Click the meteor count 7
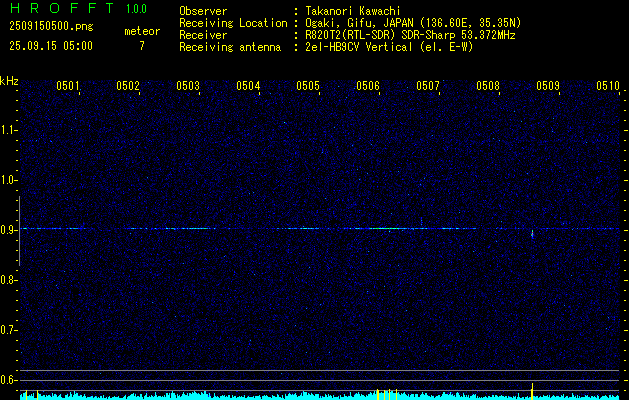629x400 pixels. pos(142,46)
